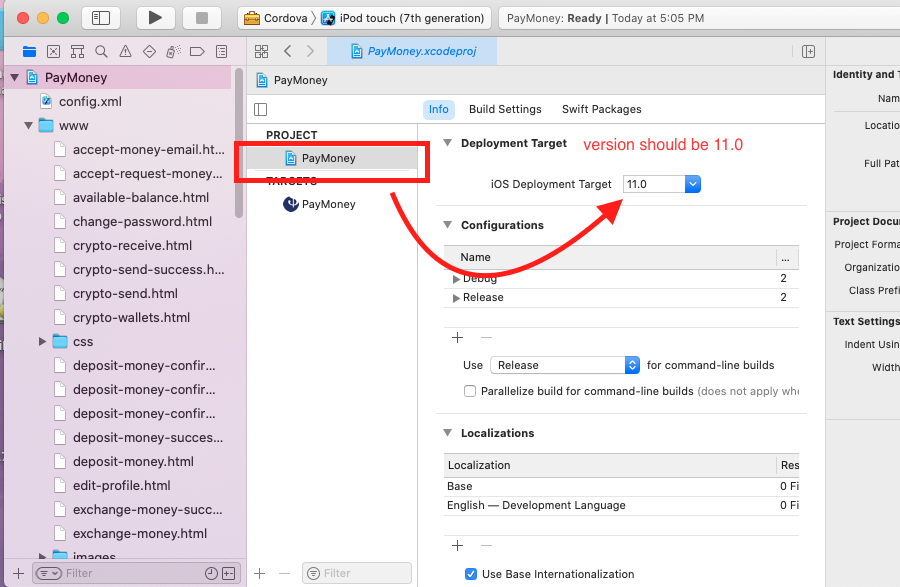The width and height of the screenshot is (900, 587).
Task: Open the Issue navigator warning triangle icon
Action: (x=125, y=52)
